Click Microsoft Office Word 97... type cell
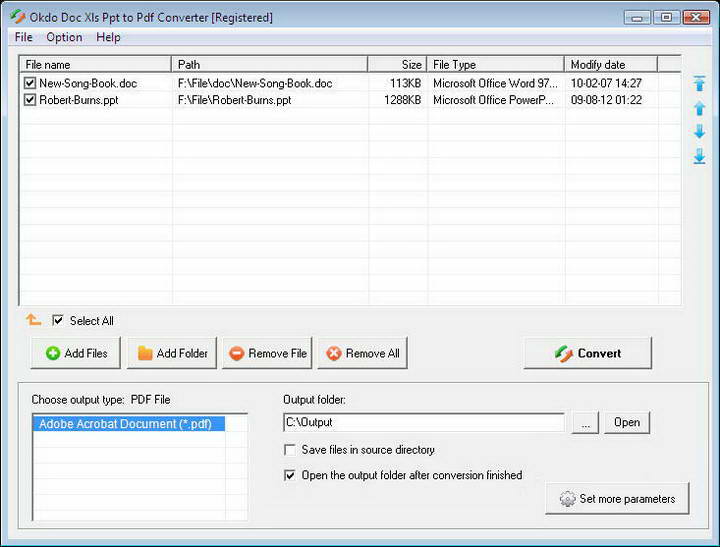The height and width of the screenshot is (547, 720). (495, 83)
